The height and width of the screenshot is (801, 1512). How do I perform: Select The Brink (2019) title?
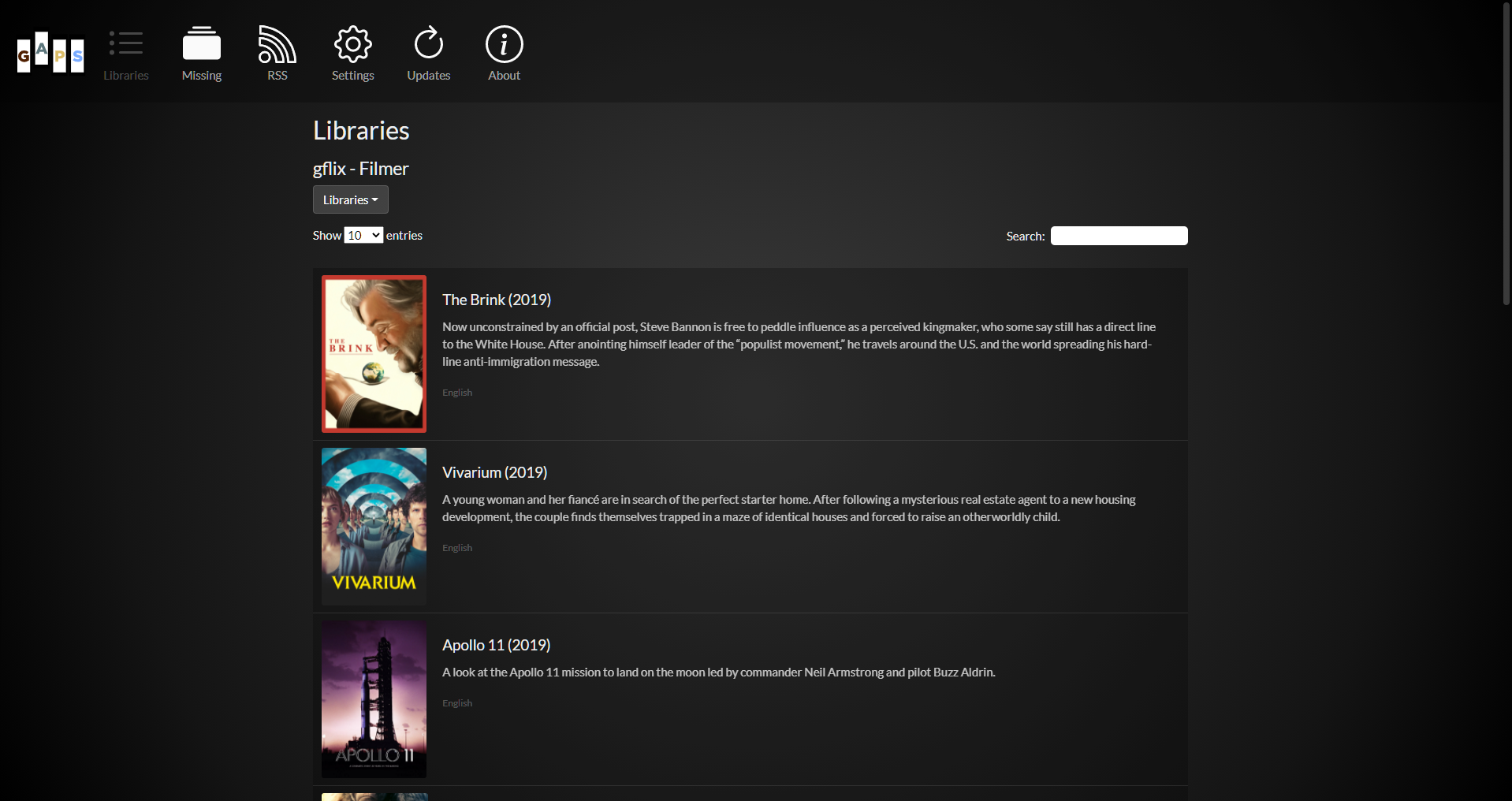497,300
